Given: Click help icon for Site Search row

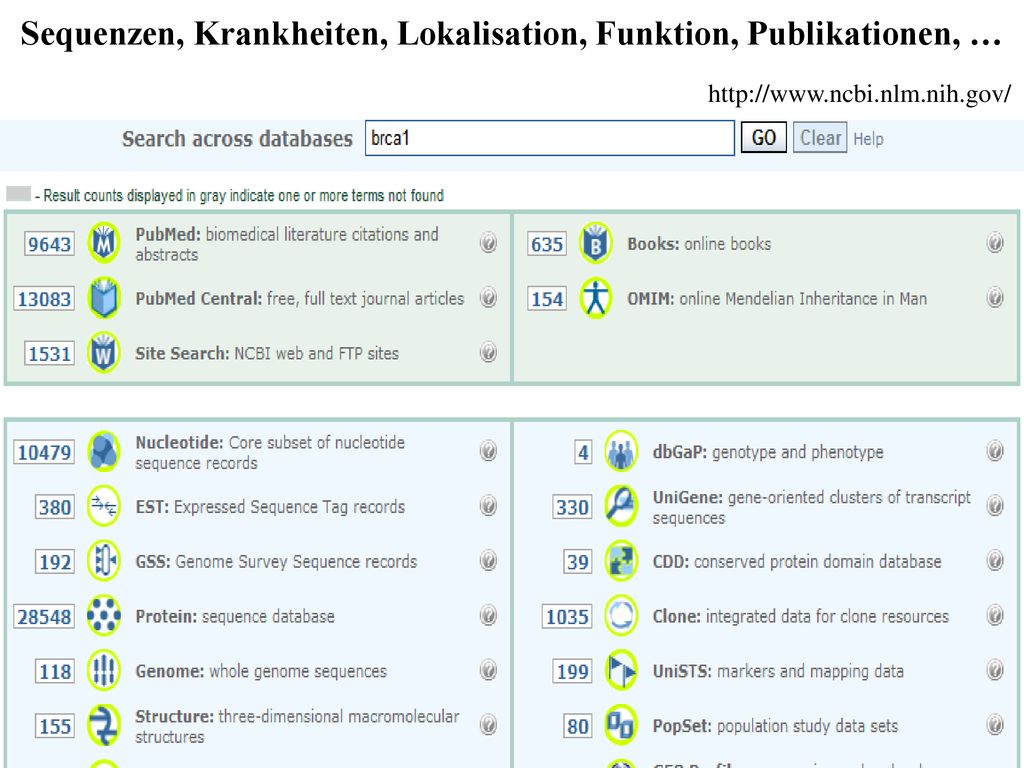Looking at the screenshot, I should coord(488,352).
